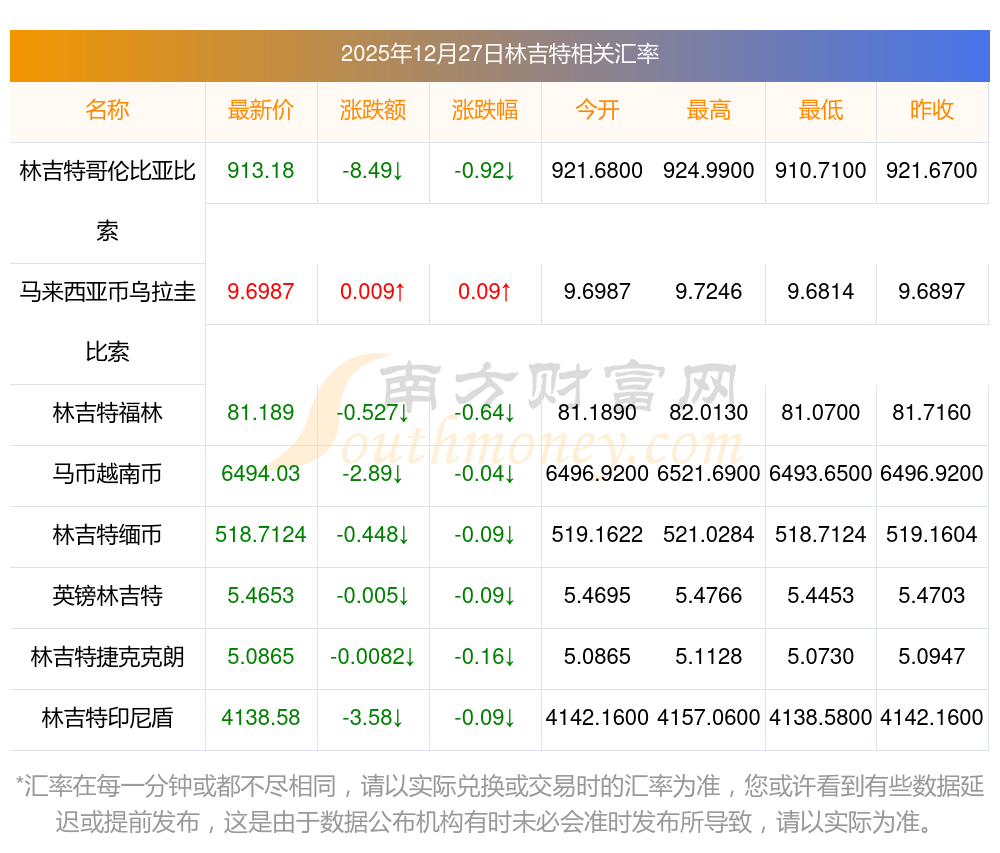This screenshot has height=853, width=1000.
Task: Click row name 英镑林吉特
Action: [107, 595]
